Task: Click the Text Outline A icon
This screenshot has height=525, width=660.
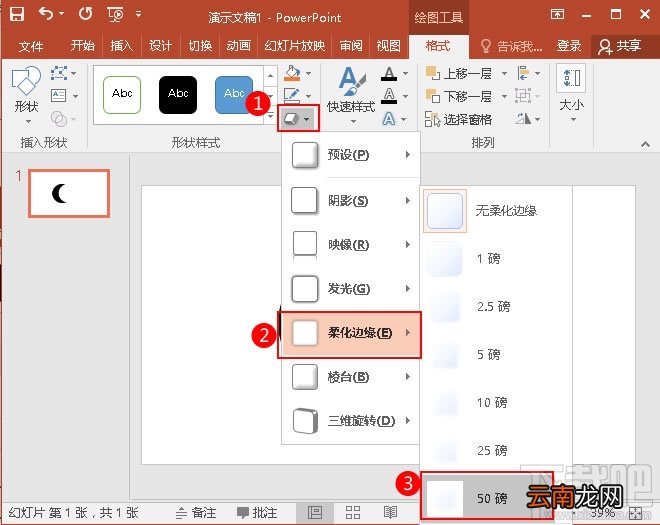Action: (x=389, y=96)
